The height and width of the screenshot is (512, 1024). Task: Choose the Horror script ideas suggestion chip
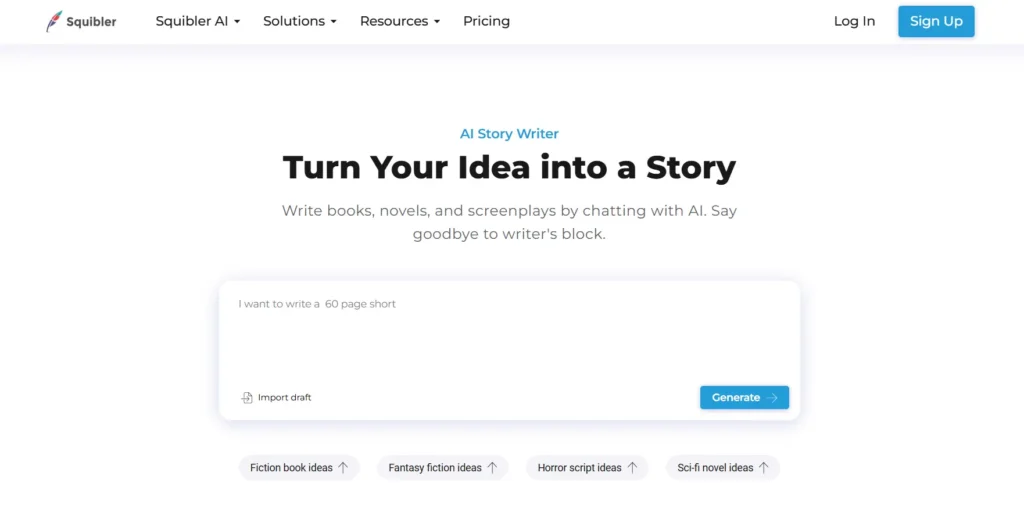coord(579,467)
